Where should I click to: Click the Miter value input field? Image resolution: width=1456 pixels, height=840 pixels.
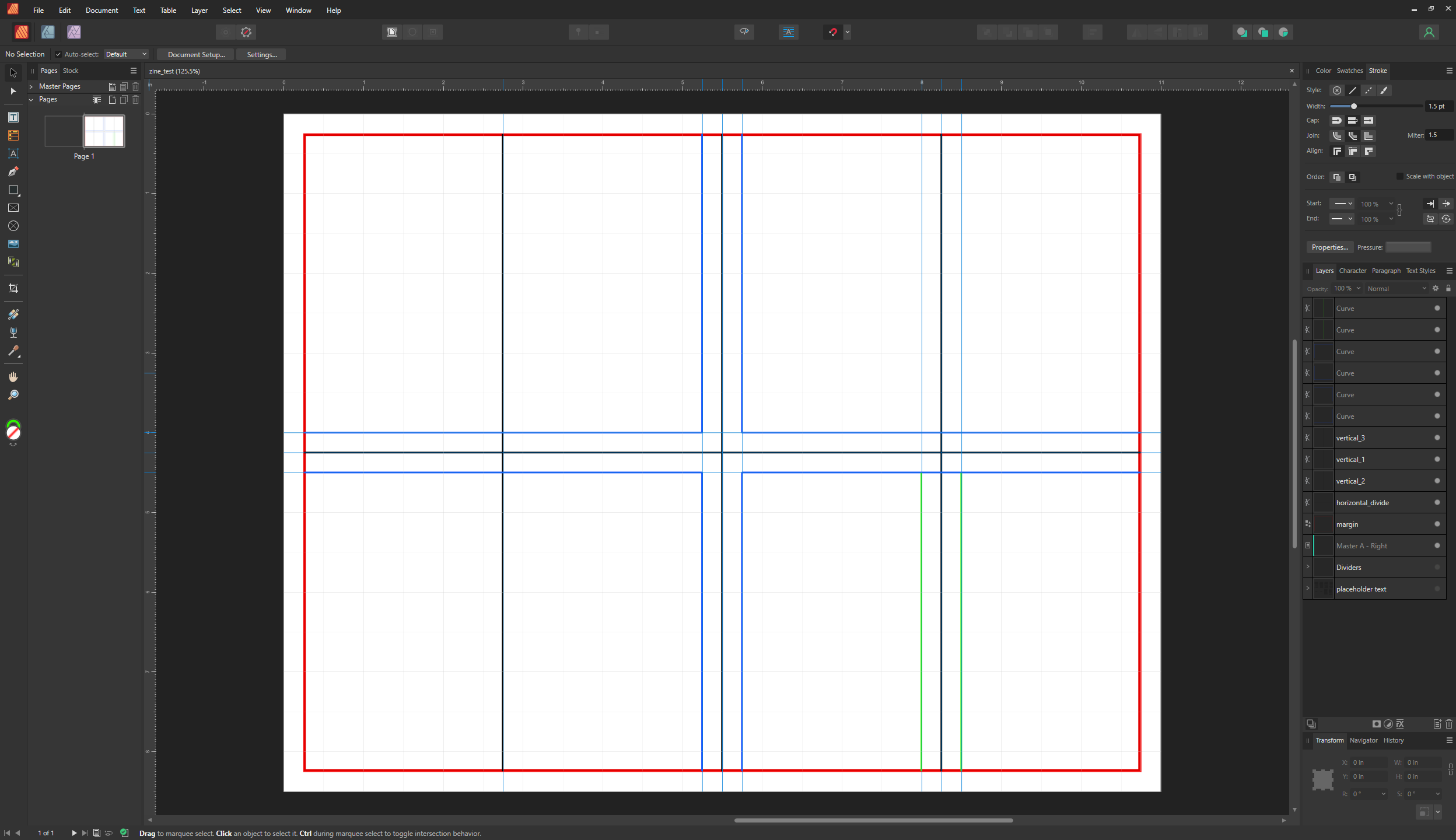point(1440,135)
